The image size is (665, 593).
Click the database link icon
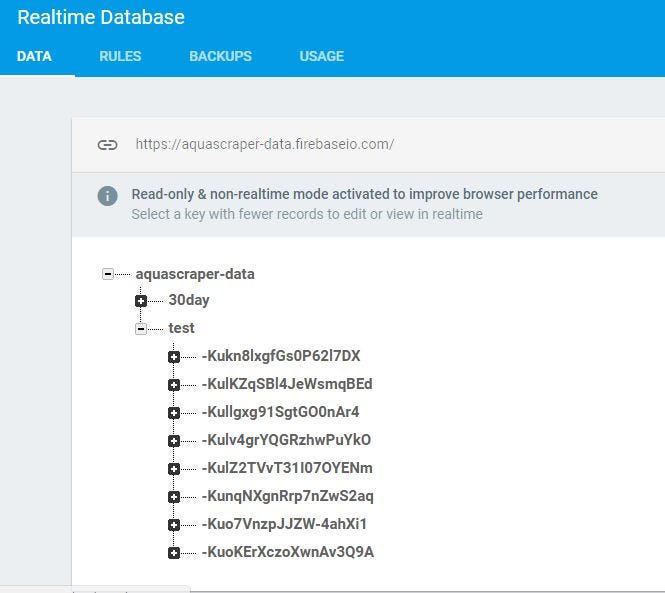pos(107,145)
